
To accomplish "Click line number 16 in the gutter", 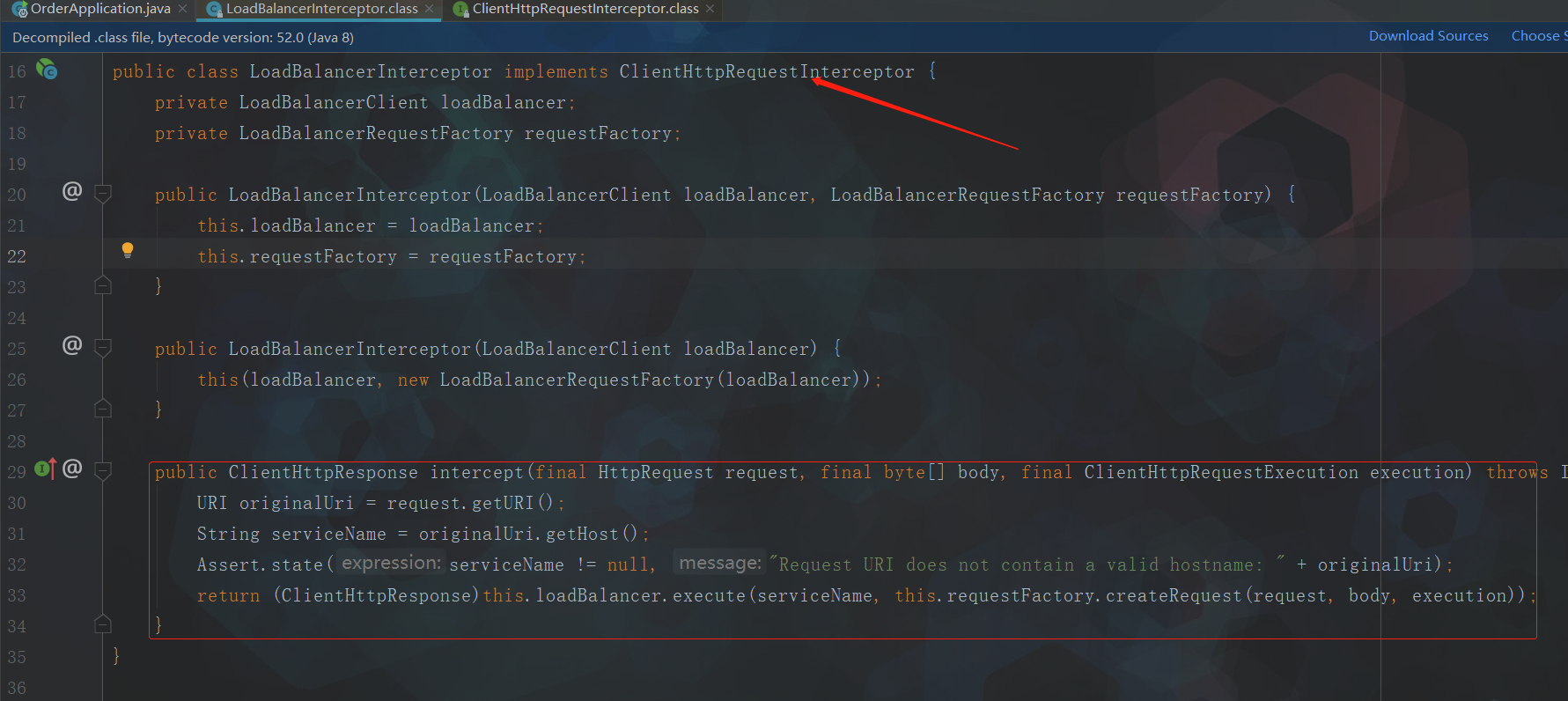I will [x=17, y=71].
